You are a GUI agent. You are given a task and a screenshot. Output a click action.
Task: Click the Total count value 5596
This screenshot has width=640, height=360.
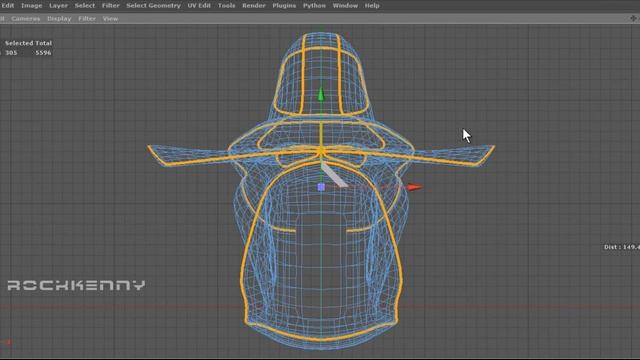tap(43, 53)
